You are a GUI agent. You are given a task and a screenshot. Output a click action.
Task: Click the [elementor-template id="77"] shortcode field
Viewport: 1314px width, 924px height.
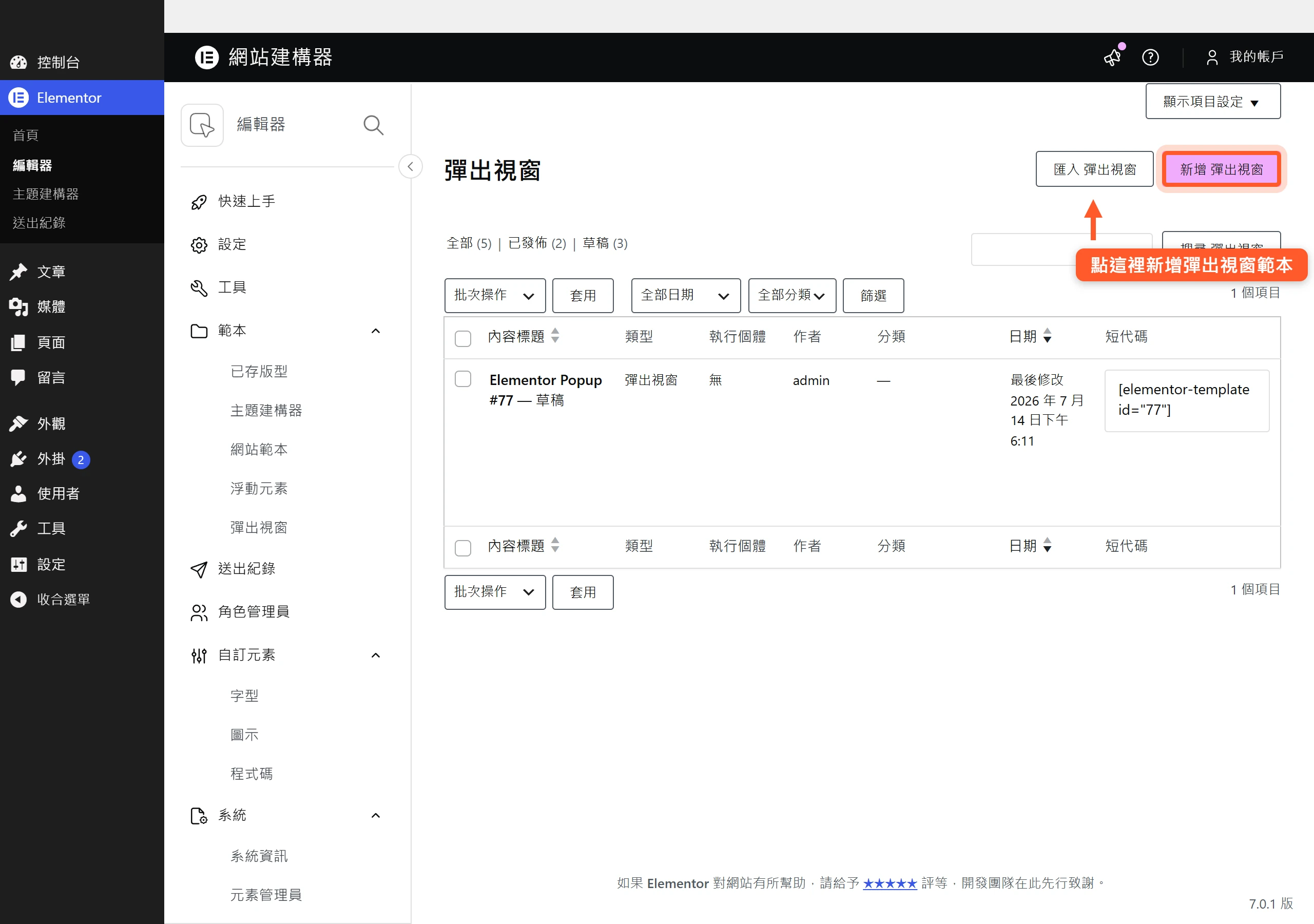click(1187, 400)
